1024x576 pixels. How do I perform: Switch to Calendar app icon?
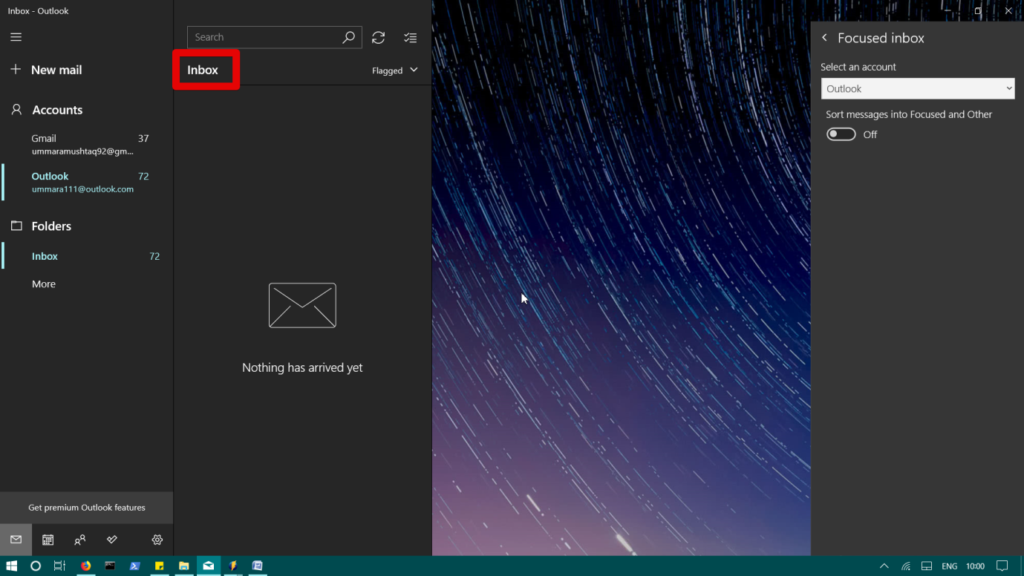[47, 540]
